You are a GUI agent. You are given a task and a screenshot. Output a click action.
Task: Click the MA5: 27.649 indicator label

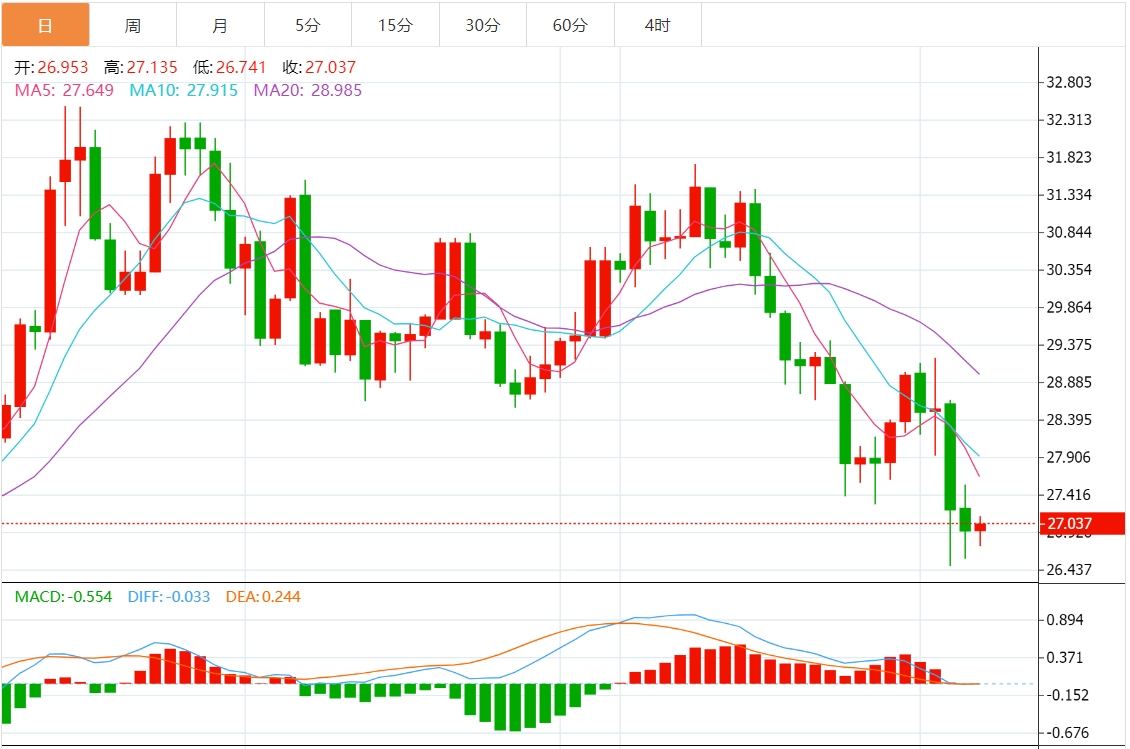coord(64,90)
